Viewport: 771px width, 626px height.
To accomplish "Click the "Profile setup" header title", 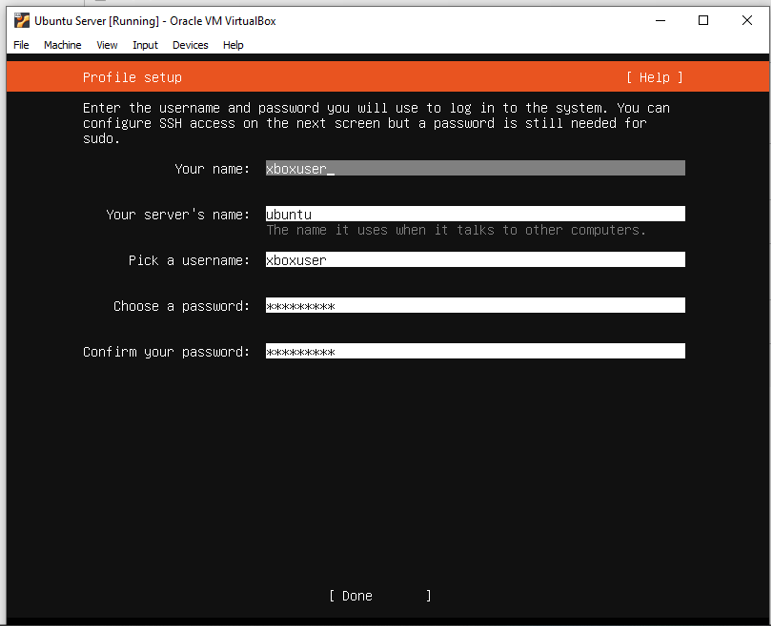I will (x=132, y=77).
